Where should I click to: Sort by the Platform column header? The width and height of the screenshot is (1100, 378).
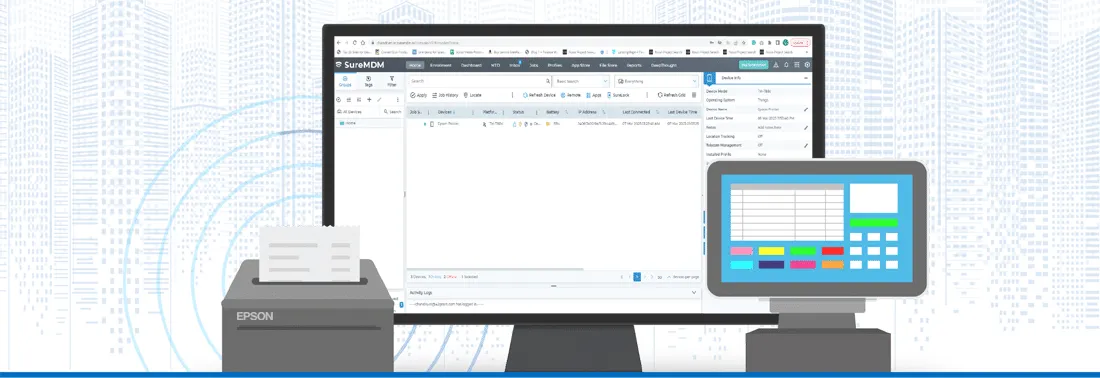click(490, 112)
